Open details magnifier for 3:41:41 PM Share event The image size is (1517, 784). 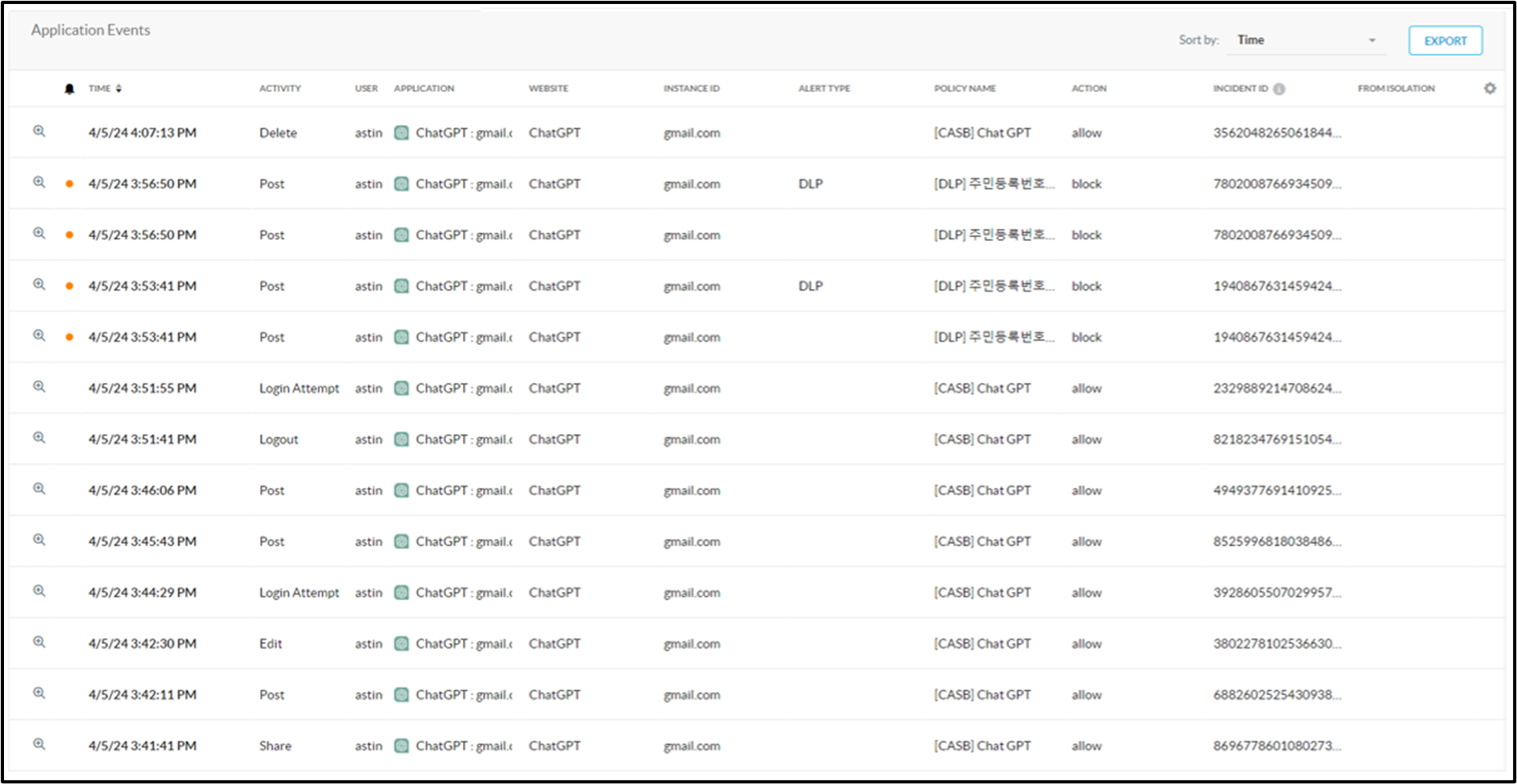pyautogui.click(x=38, y=744)
